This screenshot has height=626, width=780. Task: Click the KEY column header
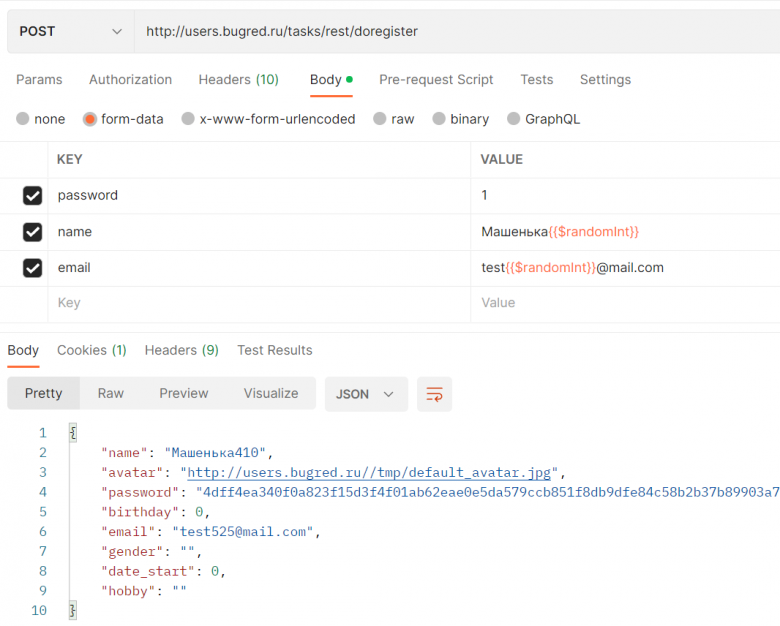(x=70, y=159)
